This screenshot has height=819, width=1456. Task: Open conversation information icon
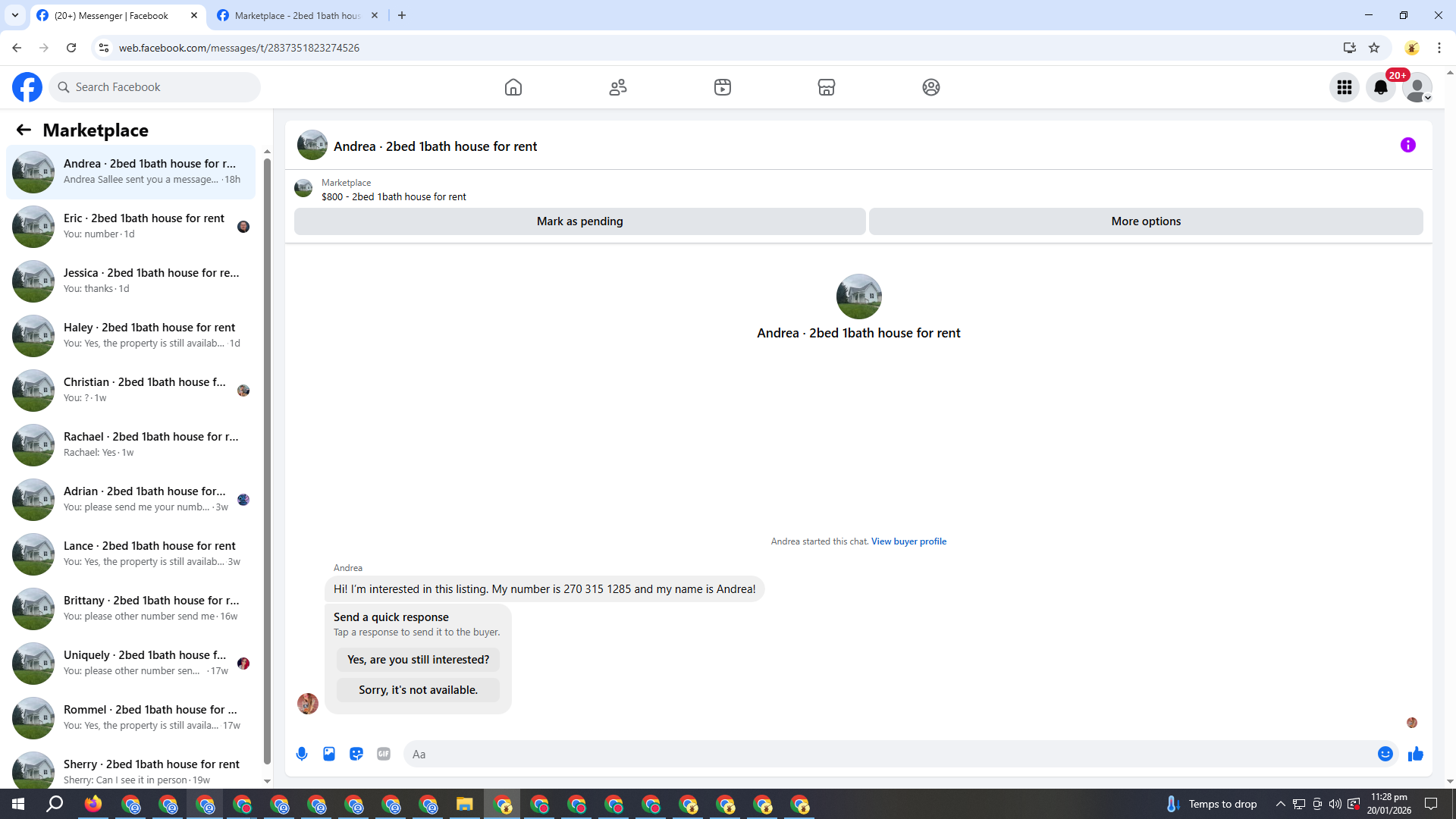tap(1408, 145)
